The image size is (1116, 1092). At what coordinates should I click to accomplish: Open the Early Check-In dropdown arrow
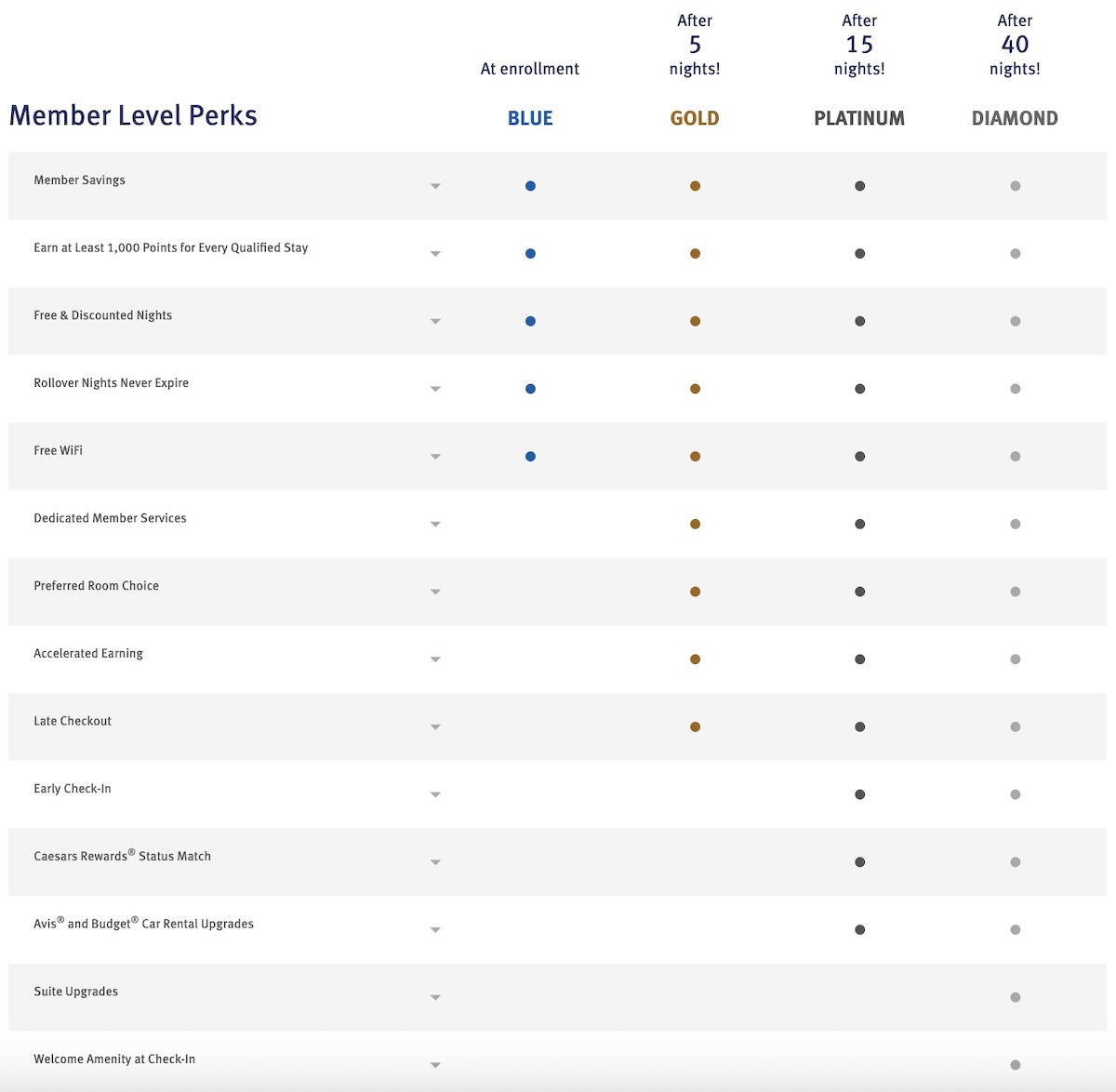435,795
